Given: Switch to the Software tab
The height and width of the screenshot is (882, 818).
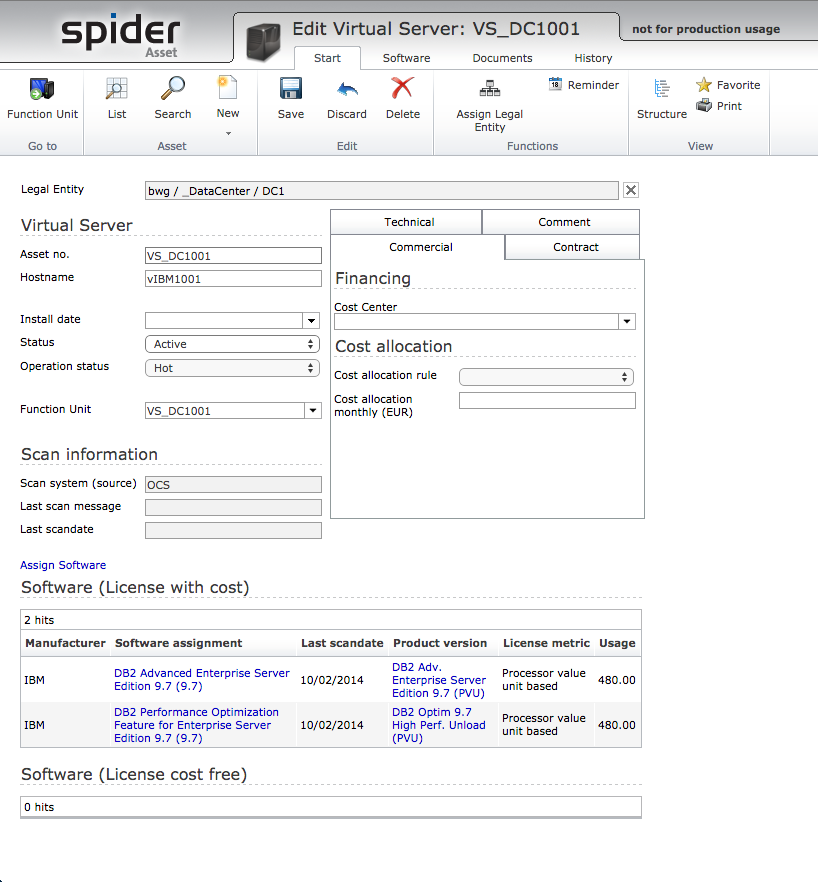Looking at the screenshot, I should point(406,58).
